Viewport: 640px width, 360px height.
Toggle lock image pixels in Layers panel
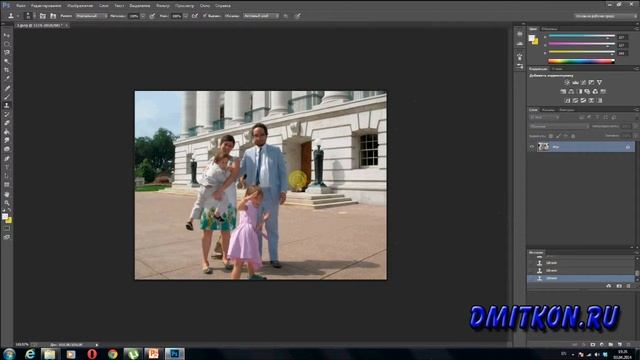558,136
